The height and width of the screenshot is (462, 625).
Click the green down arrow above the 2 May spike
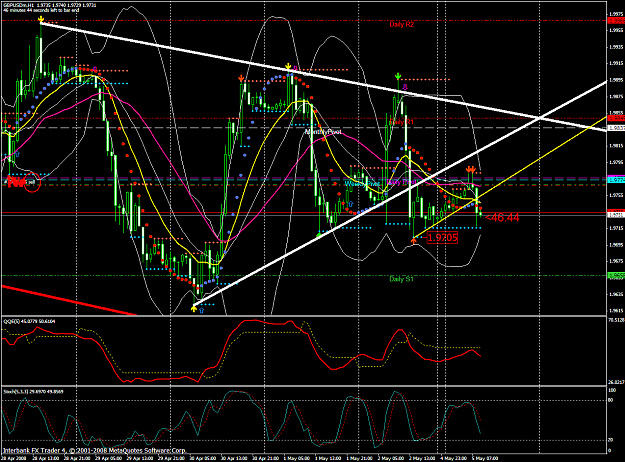point(398,76)
